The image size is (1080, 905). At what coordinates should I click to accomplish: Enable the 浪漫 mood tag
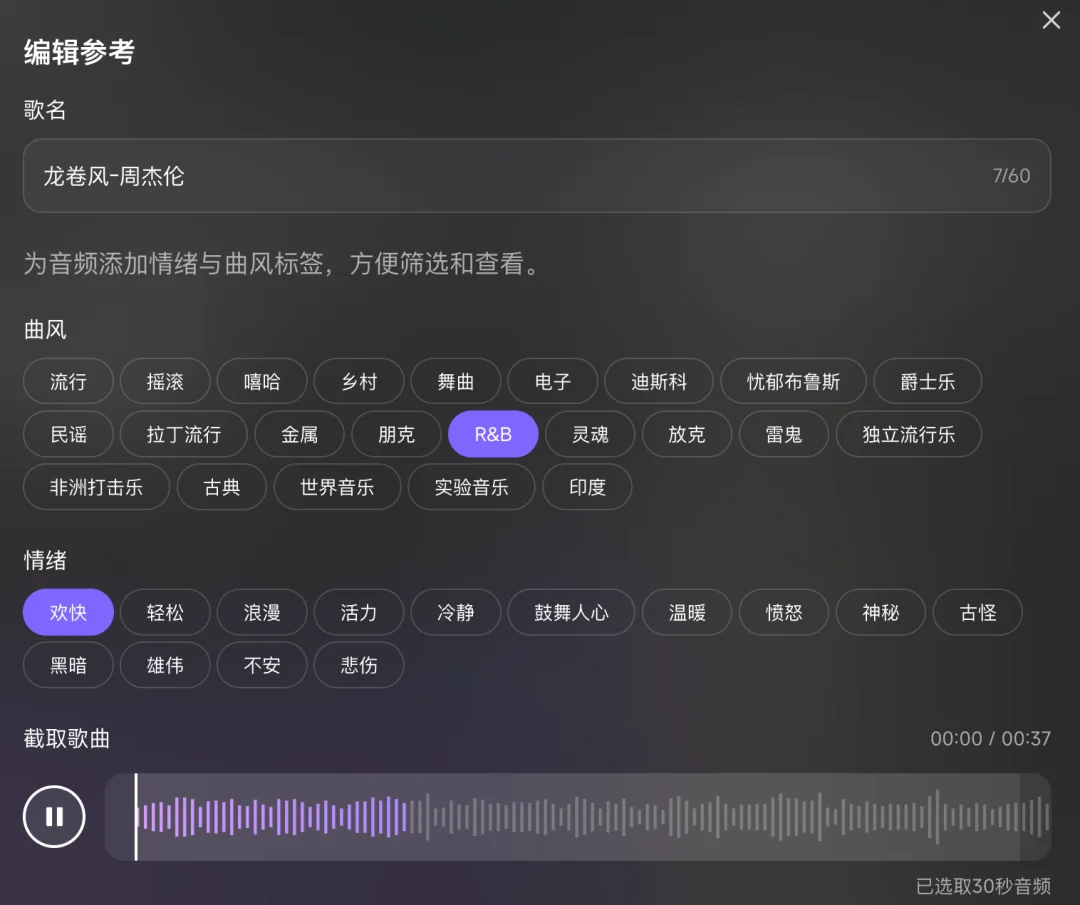pyautogui.click(x=261, y=612)
